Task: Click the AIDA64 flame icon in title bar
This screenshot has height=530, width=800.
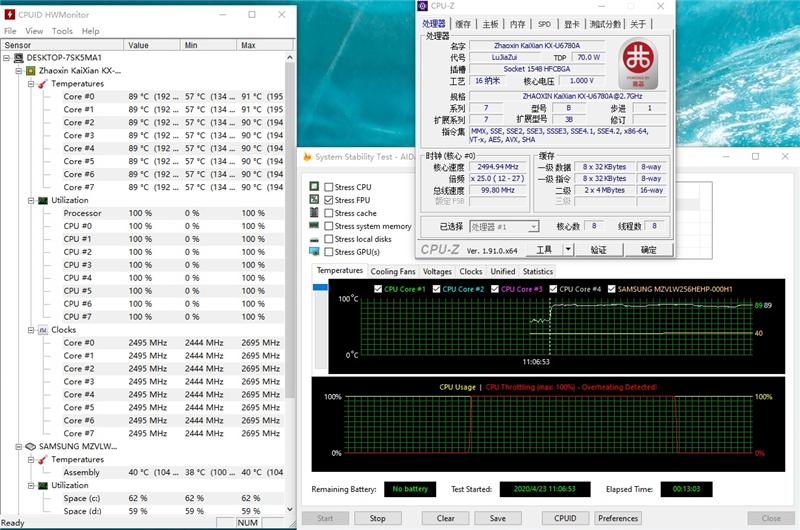Action: point(307,157)
